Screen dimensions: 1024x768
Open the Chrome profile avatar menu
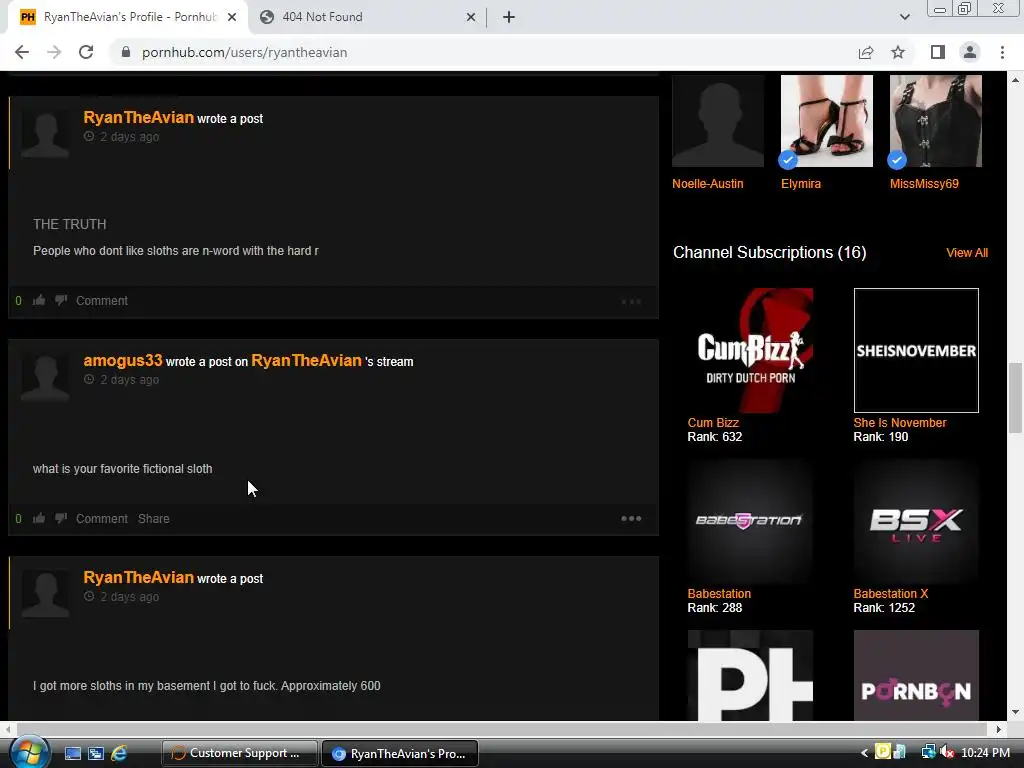pos(970,52)
